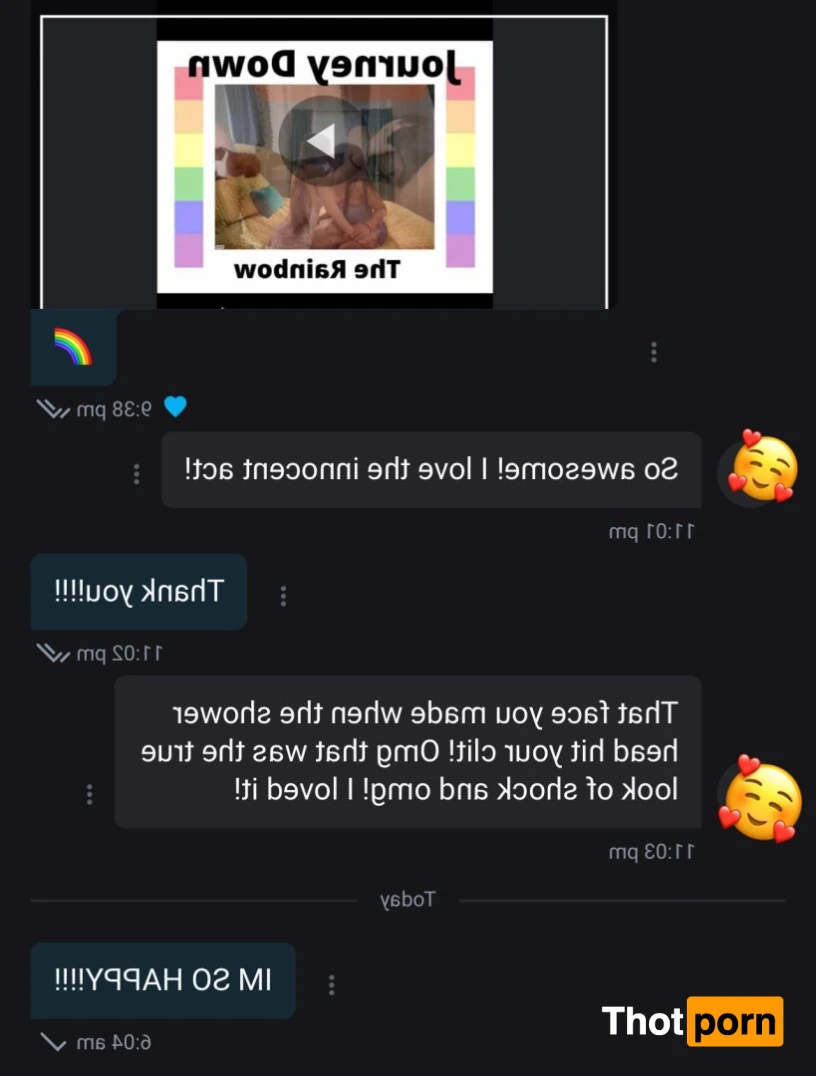Click the single check mark at 6:04 am
This screenshot has height=1076, width=816.
53,1042
